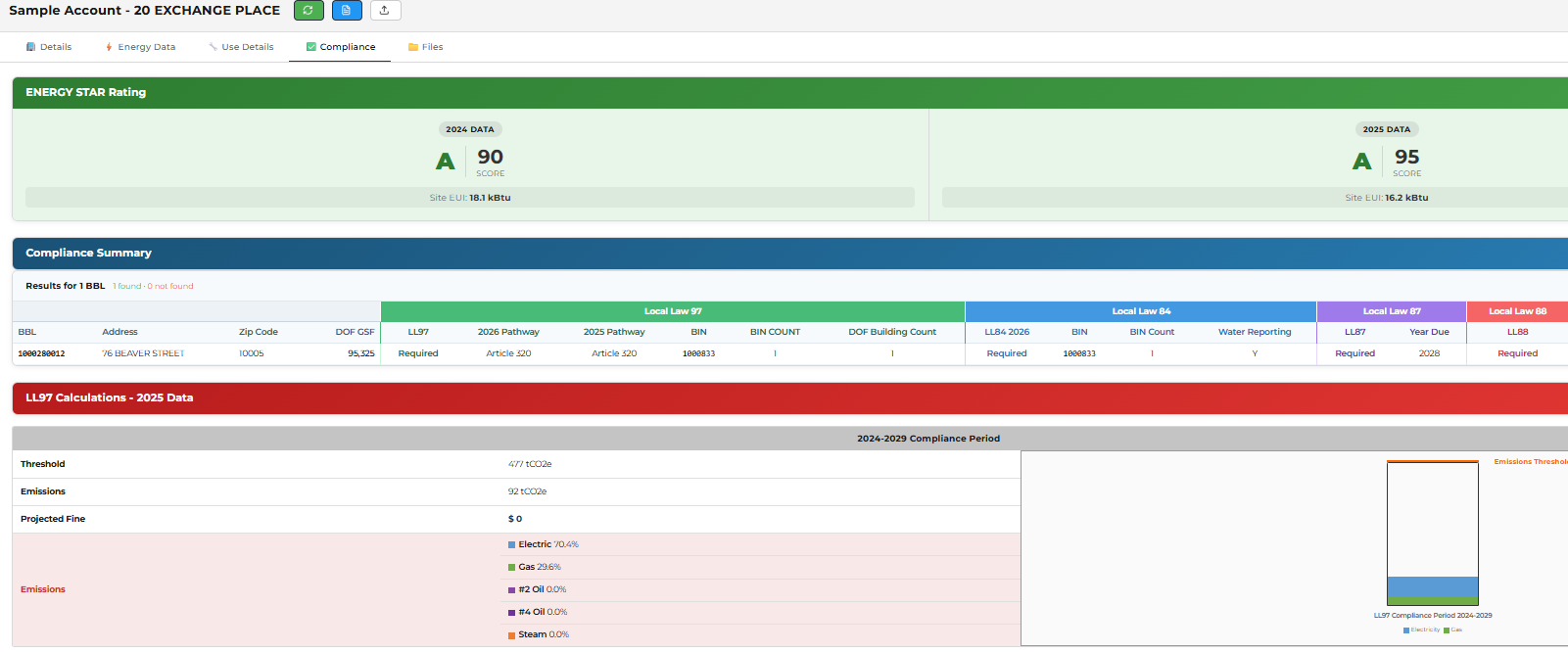1568x653 pixels.
Task: Click the Electricity legend entry below the chart
Action: click(x=1421, y=630)
